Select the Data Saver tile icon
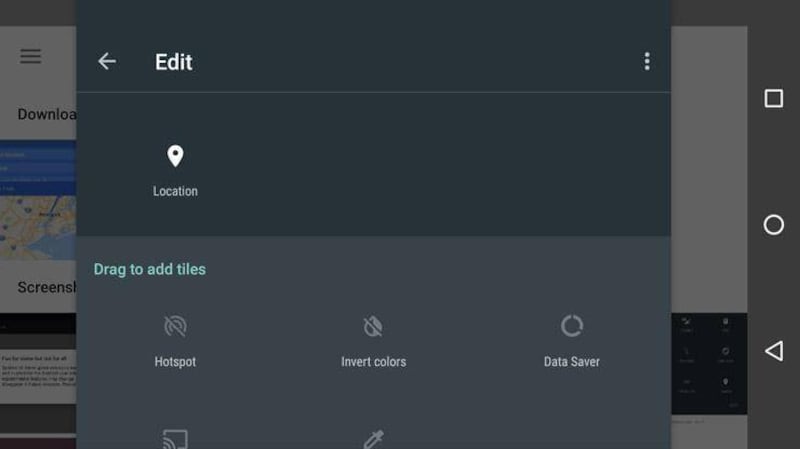800x449 pixels. (572, 326)
